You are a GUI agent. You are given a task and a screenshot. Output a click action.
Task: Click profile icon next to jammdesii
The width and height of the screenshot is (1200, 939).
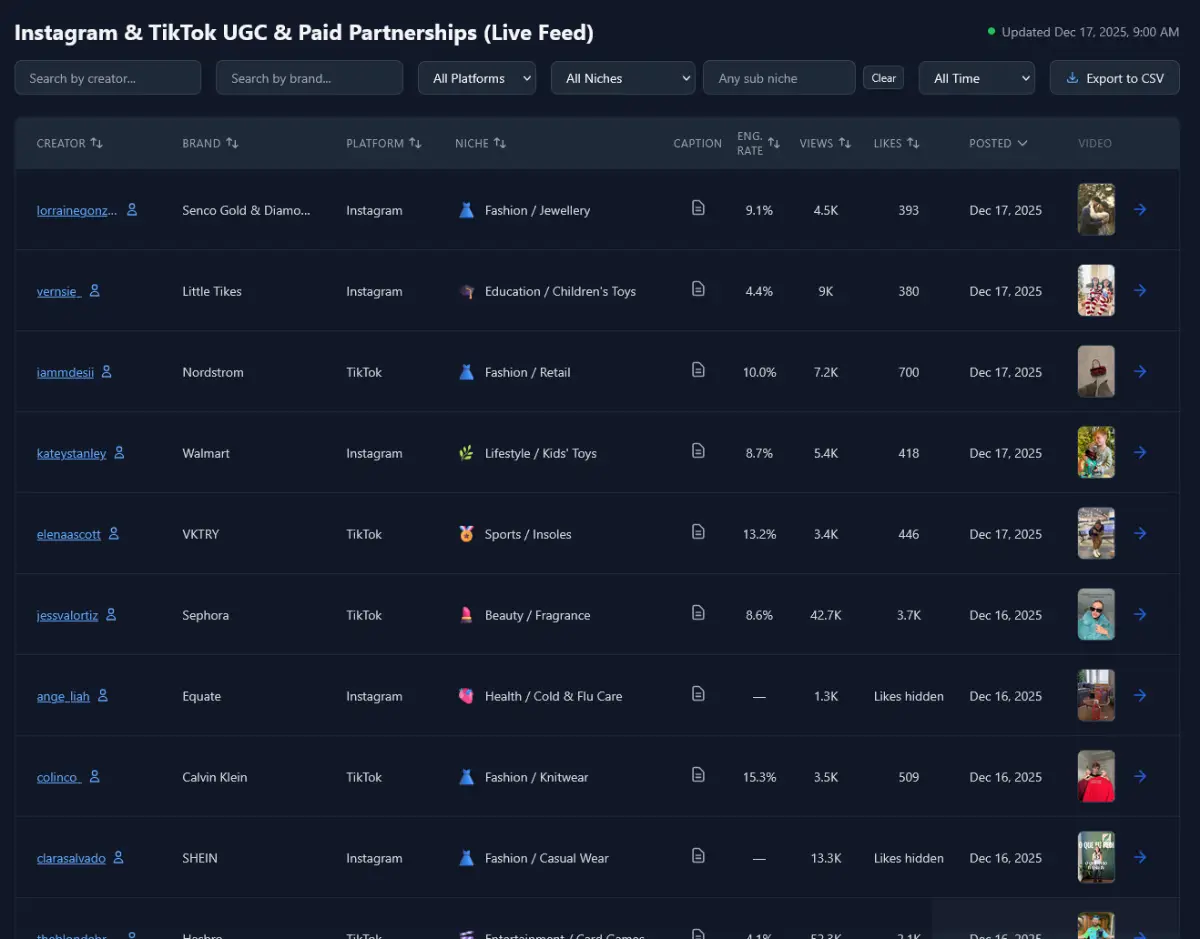point(107,372)
